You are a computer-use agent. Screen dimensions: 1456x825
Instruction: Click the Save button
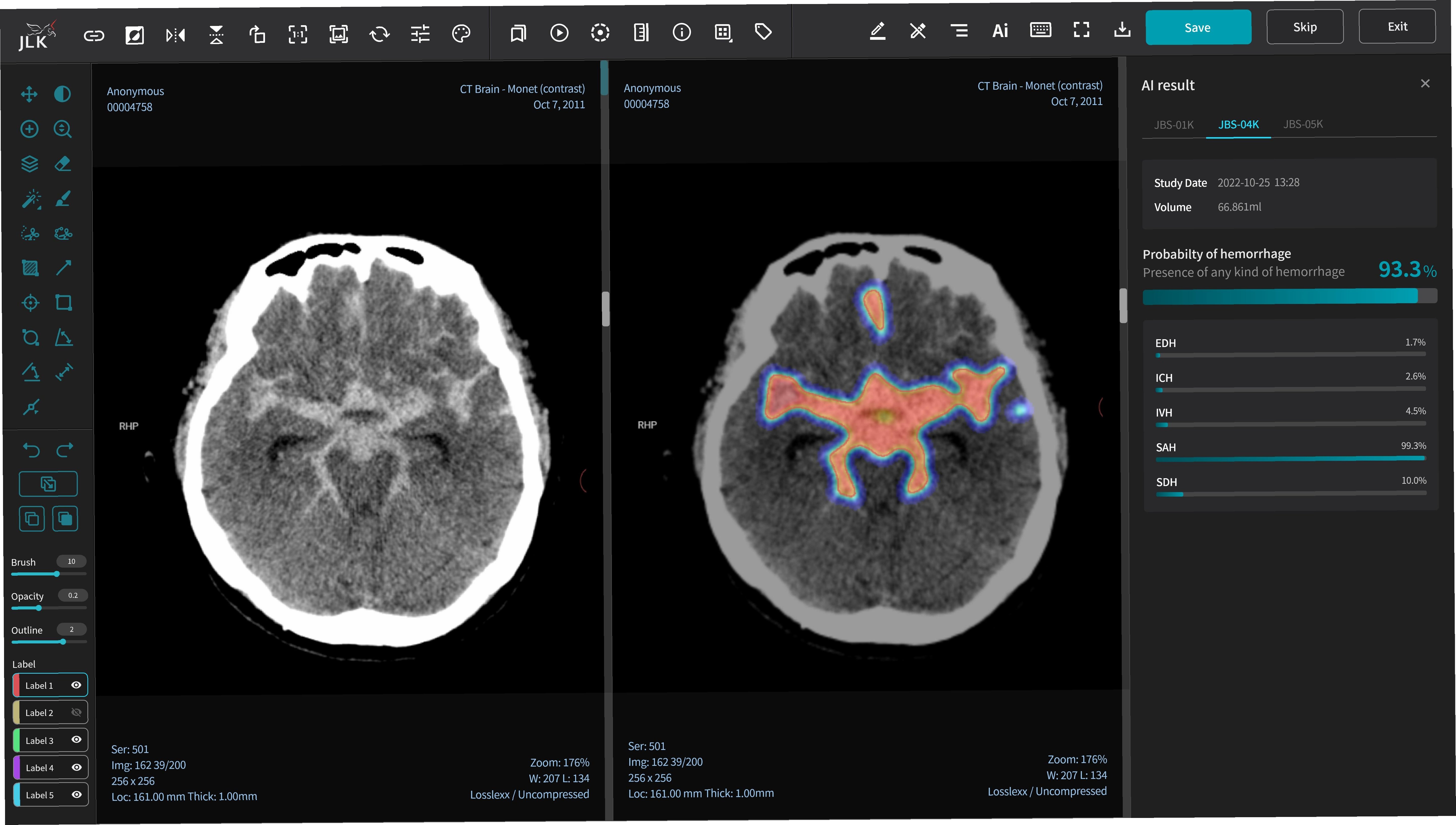click(1198, 28)
